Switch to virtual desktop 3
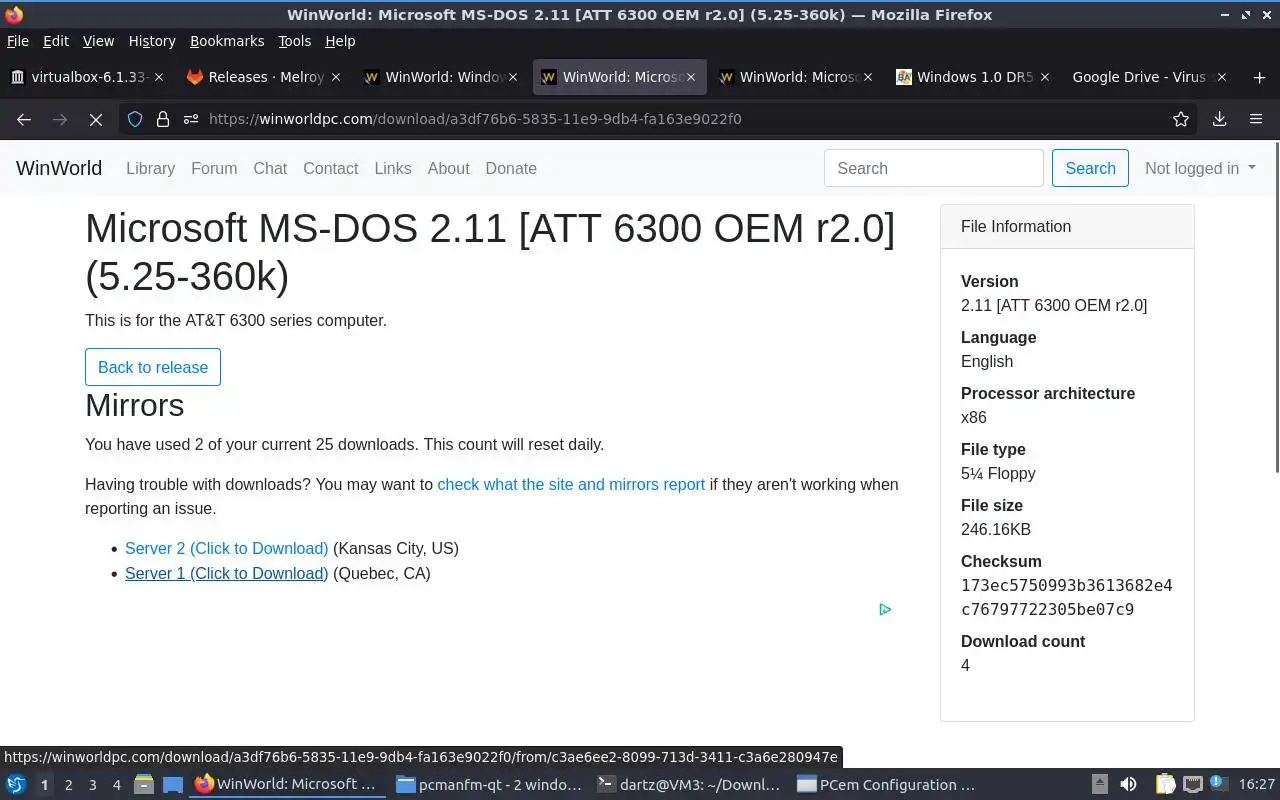Image resolution: width=1280 pixels, height=800 pixels. coord(92,785)
